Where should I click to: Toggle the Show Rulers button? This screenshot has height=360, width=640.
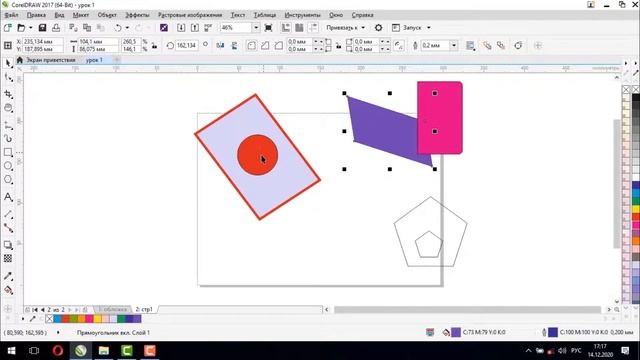tap(286, 28)
